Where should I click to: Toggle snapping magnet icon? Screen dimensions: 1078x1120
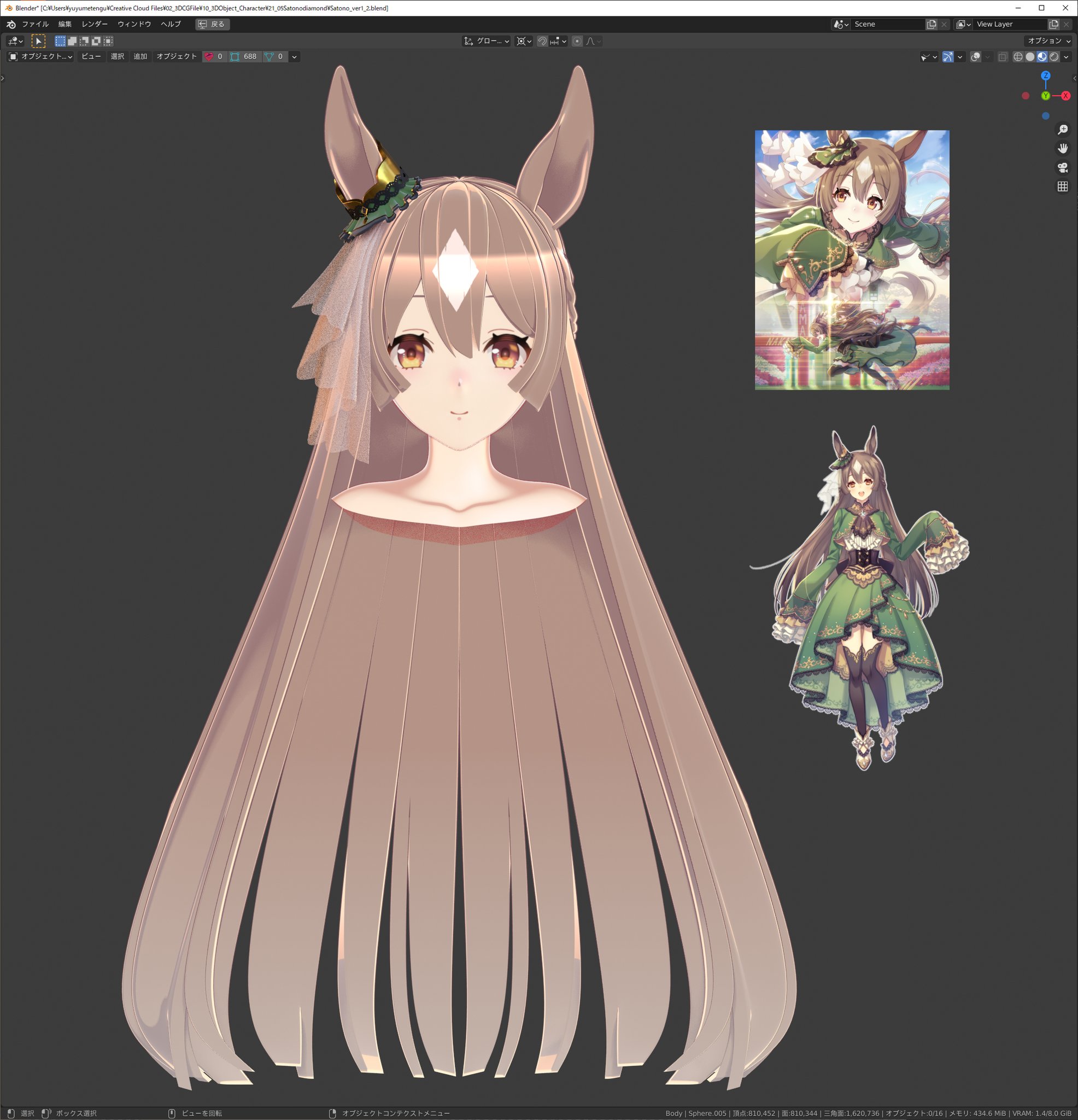(542, 41)
